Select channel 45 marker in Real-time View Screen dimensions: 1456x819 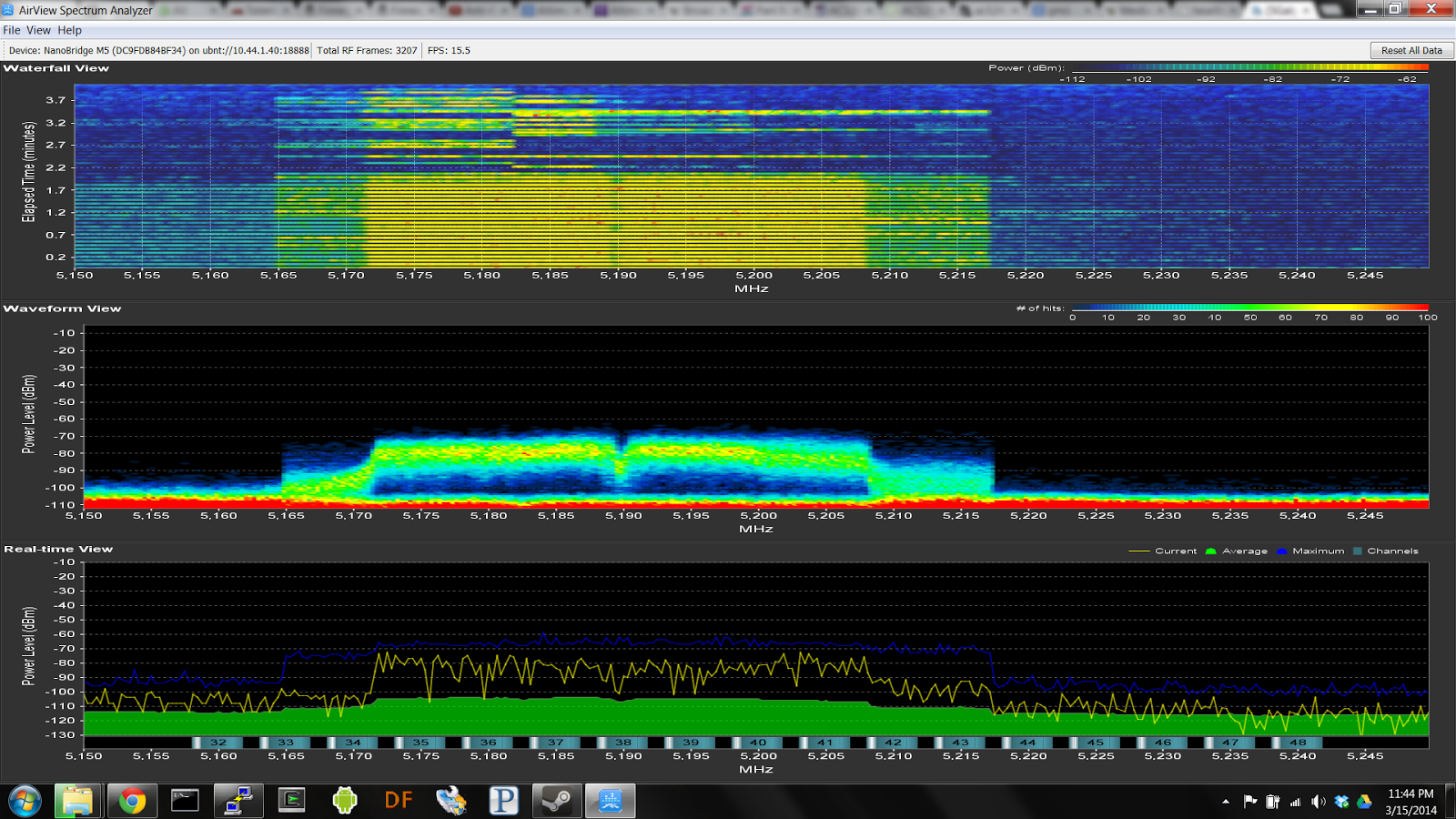(1096, 743)
